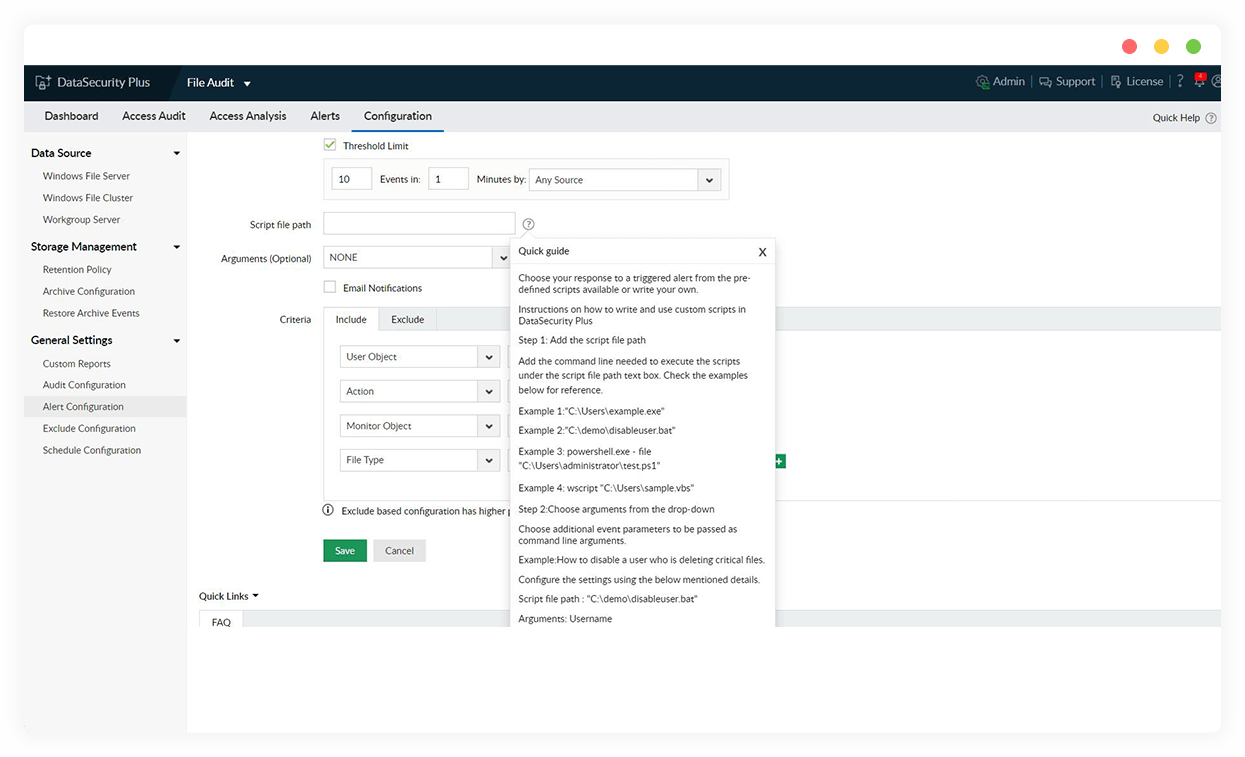The height and width of the screenshot is (757, 1245).
Task: Toggle the Threshold Limit checkbox
Action: [x=330, y=145]
